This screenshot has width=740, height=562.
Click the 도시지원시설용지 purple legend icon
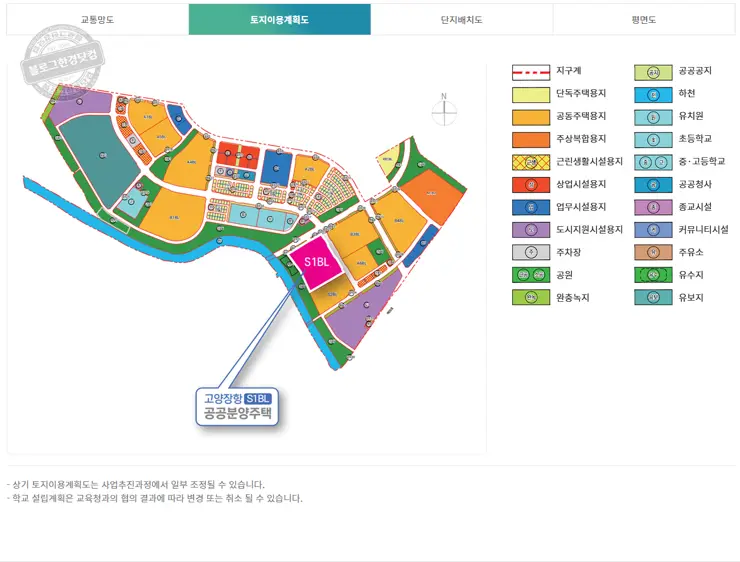531,230
